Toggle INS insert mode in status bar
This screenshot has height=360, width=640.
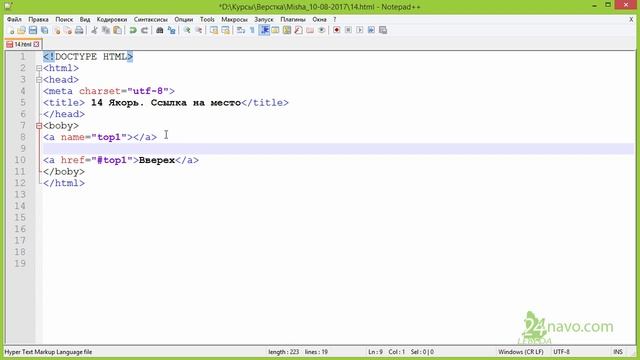point(618,352)
